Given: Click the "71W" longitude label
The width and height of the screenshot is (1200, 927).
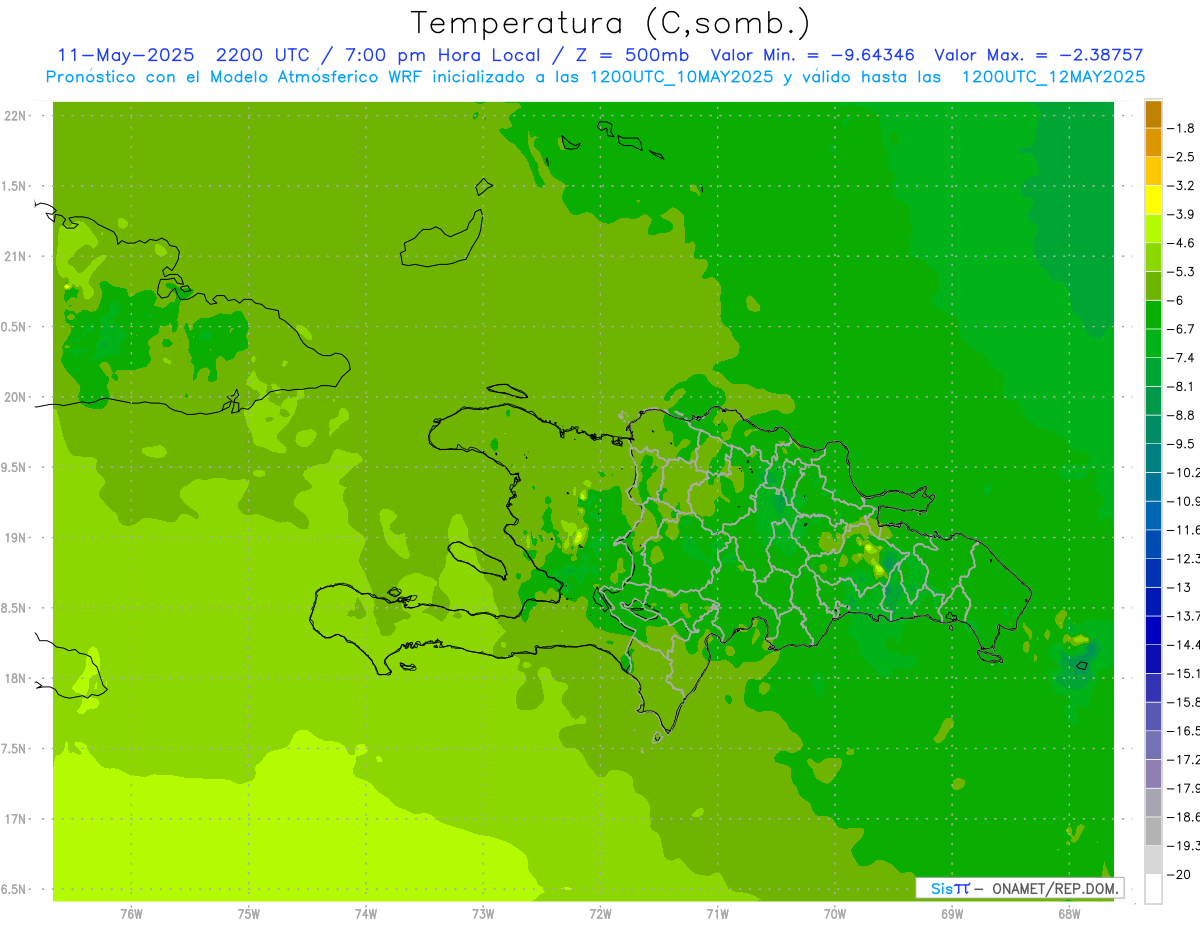Looking at the screenshot, I should (717, 912).
